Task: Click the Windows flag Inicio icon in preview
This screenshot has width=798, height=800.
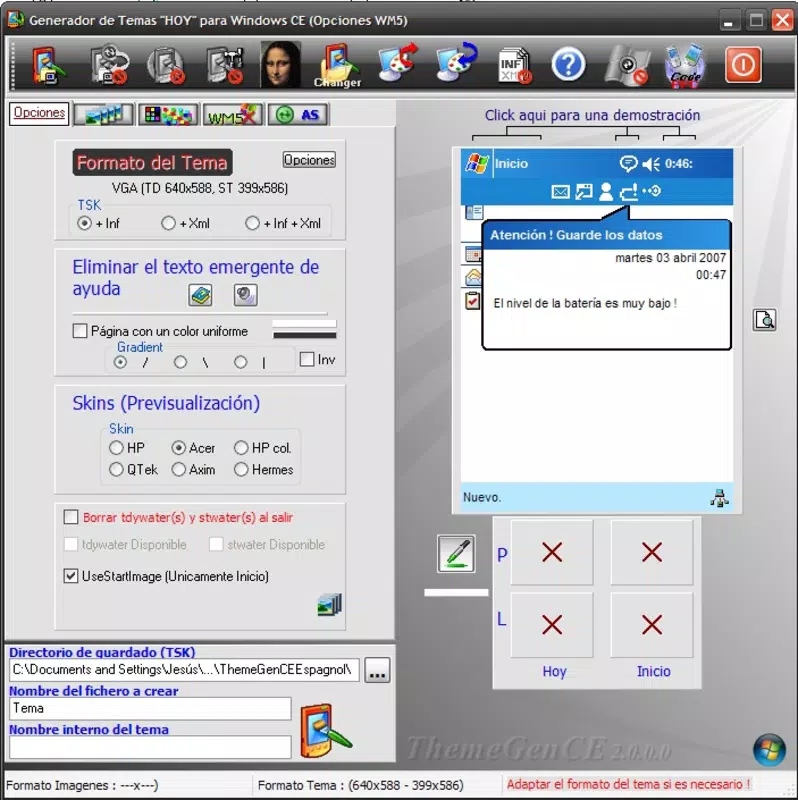Action: 477,164
